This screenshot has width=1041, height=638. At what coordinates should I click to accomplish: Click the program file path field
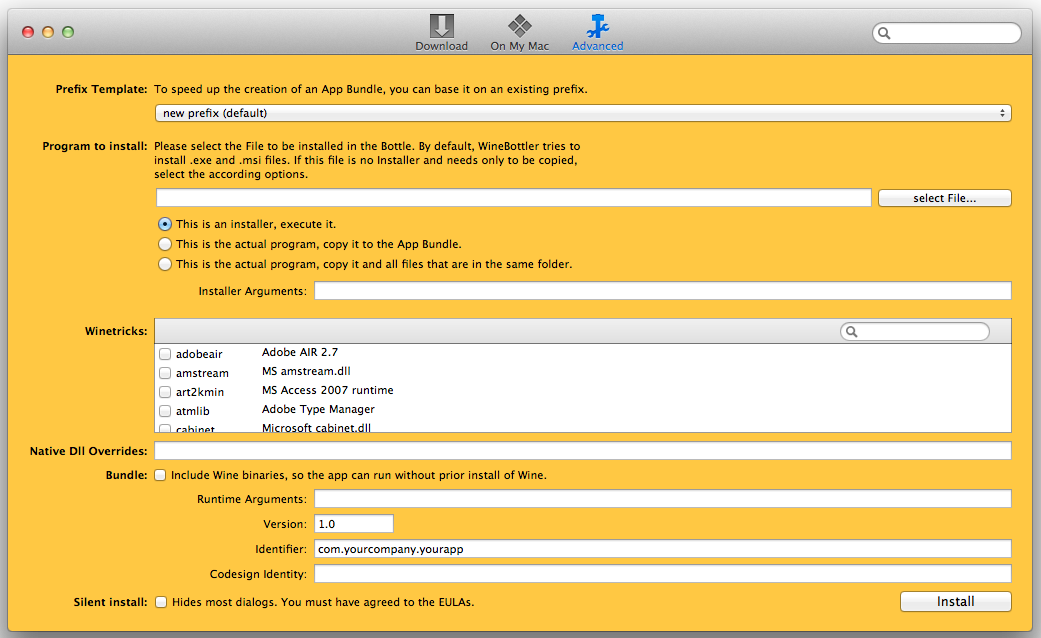(x=514, y=197)
